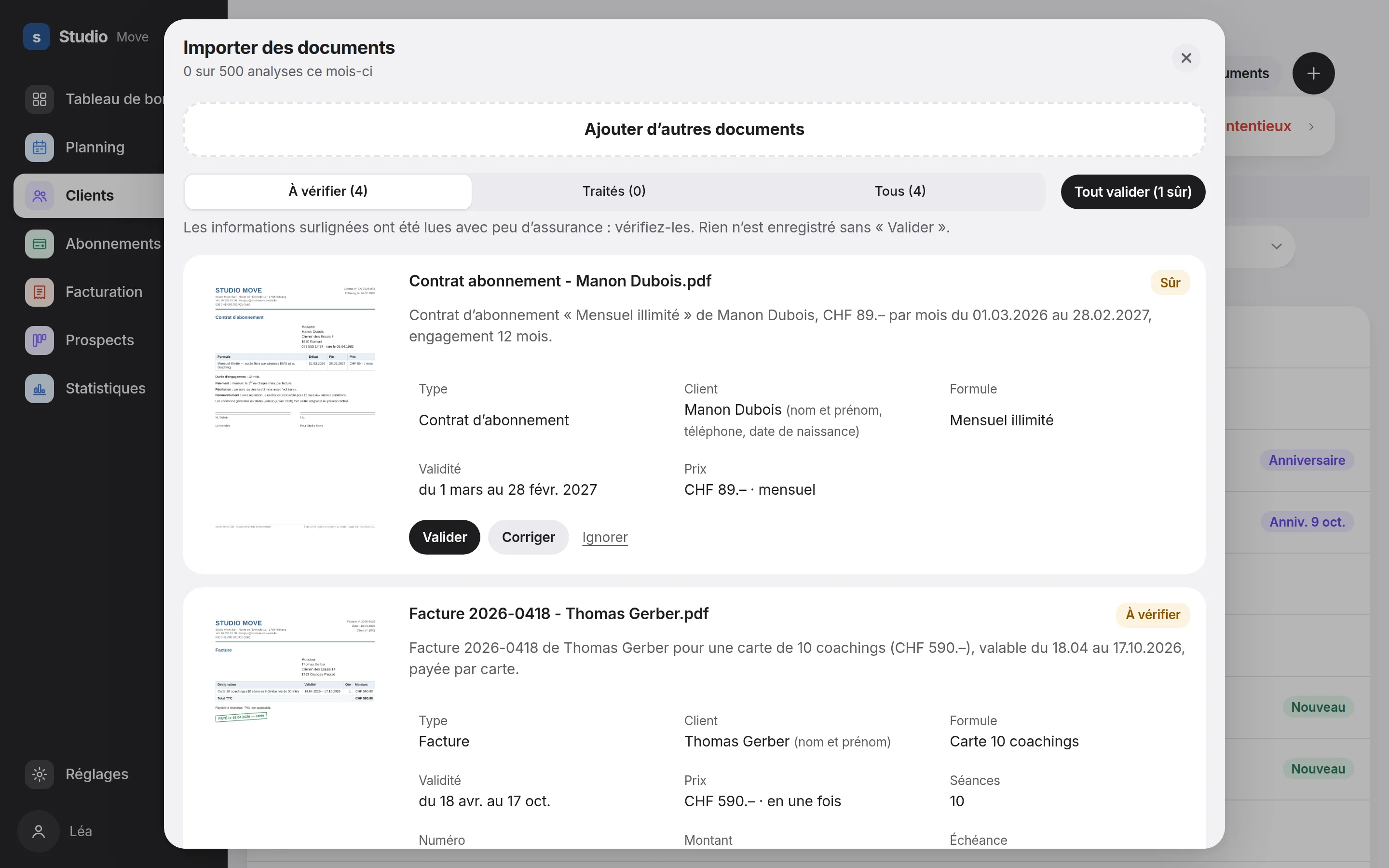1389x868 pixels.
Task: Select the Clients people icon
Action: [x=40, y=196]
